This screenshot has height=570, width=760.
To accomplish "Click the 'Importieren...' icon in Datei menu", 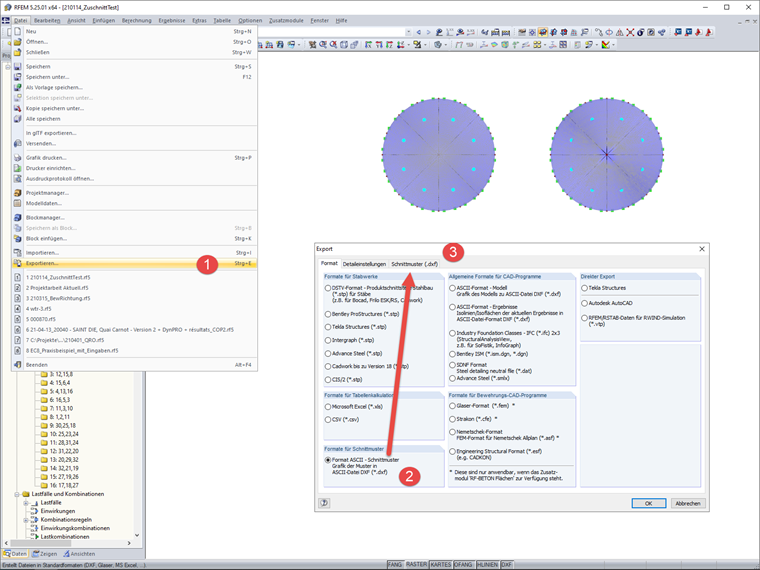I will click(17, 253).
